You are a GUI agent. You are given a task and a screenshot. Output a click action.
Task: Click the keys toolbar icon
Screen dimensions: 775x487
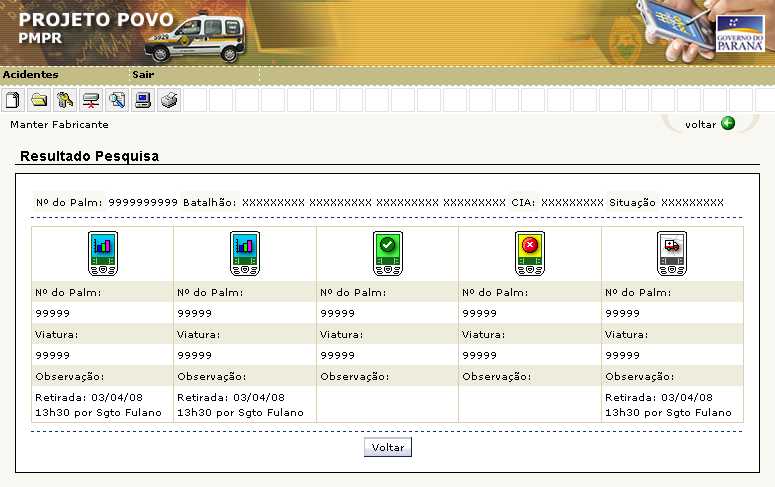pos(65,100)
